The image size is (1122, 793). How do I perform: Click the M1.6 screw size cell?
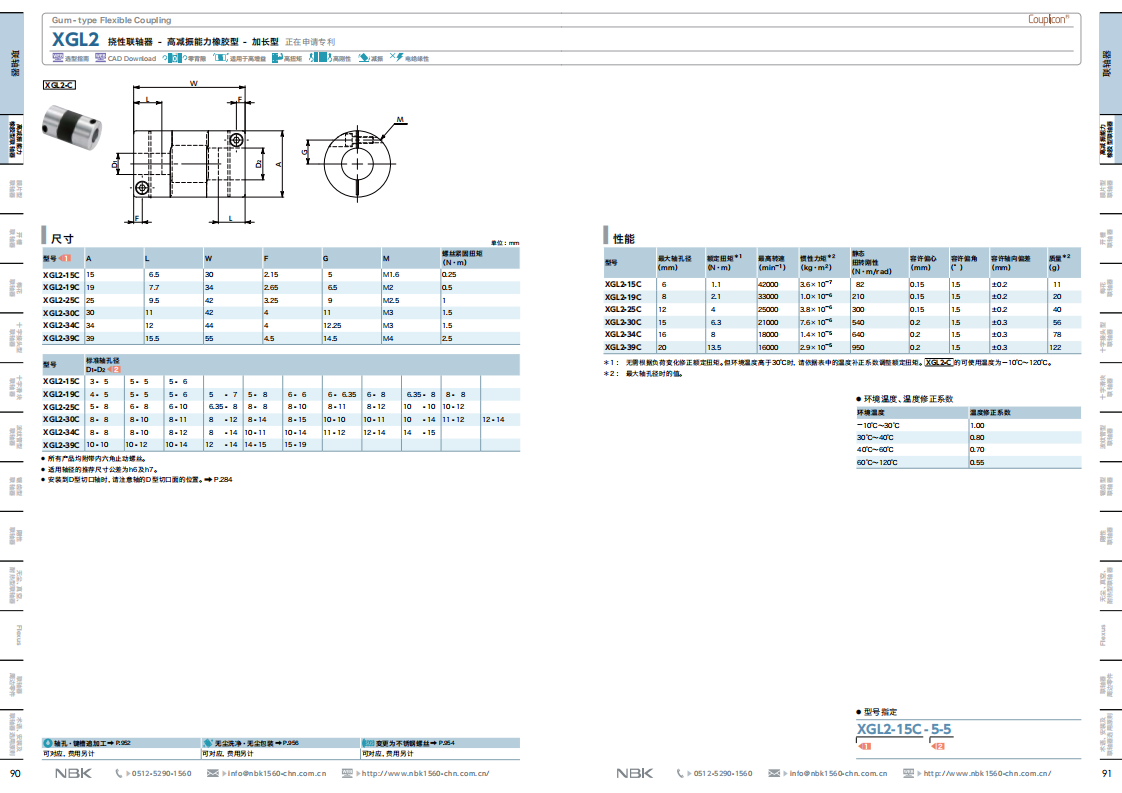(x=391, y=275)
